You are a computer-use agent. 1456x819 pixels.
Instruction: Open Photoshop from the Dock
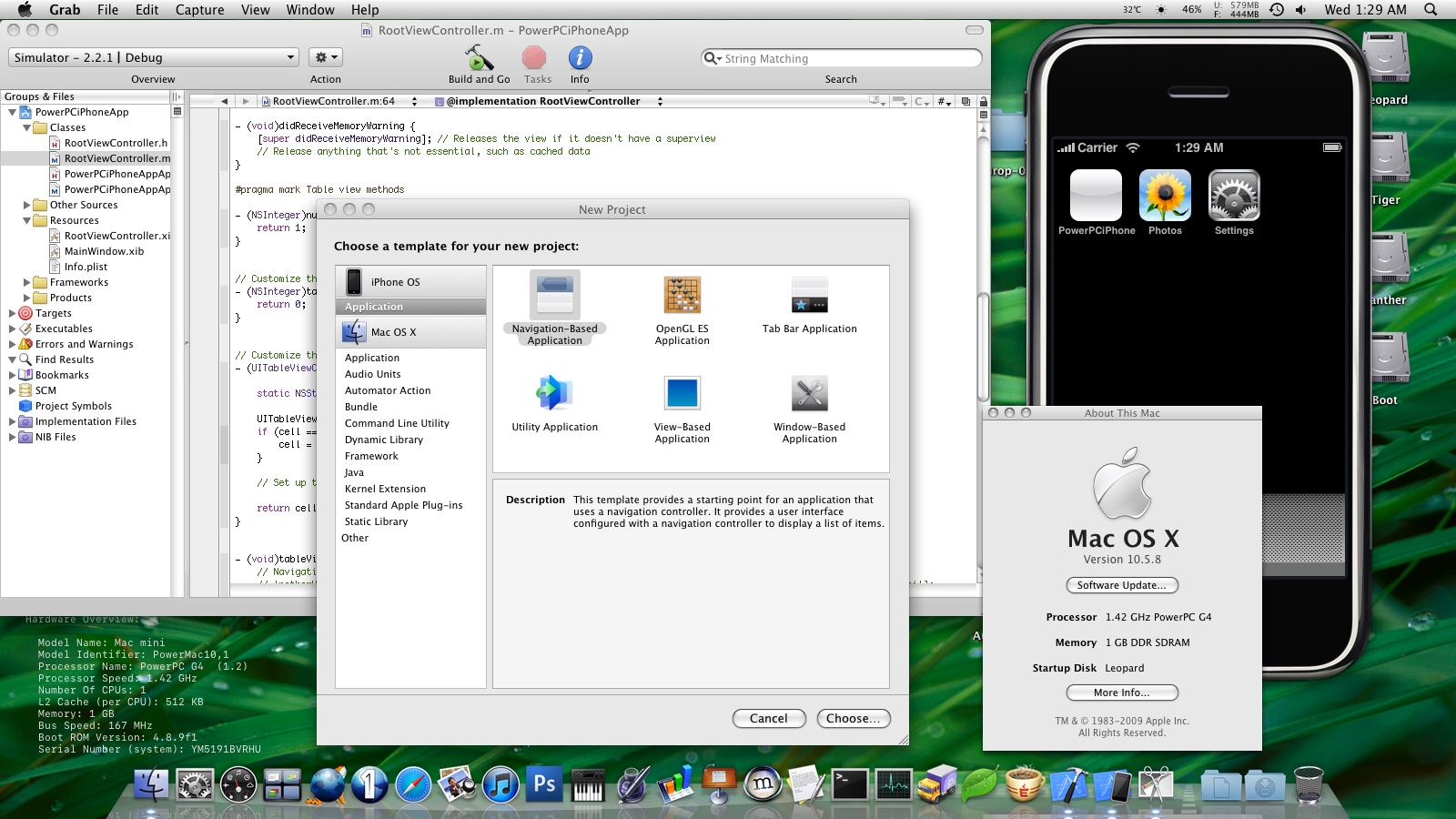point(544,784)
